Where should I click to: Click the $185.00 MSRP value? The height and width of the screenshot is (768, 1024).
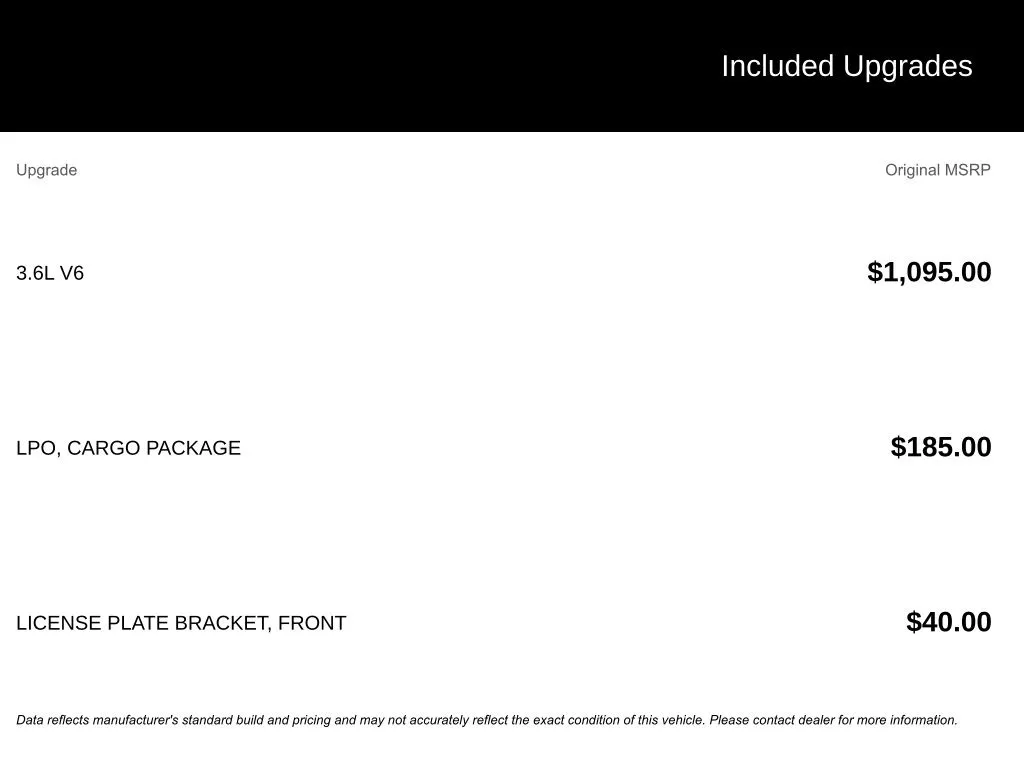tap(941, 447)
